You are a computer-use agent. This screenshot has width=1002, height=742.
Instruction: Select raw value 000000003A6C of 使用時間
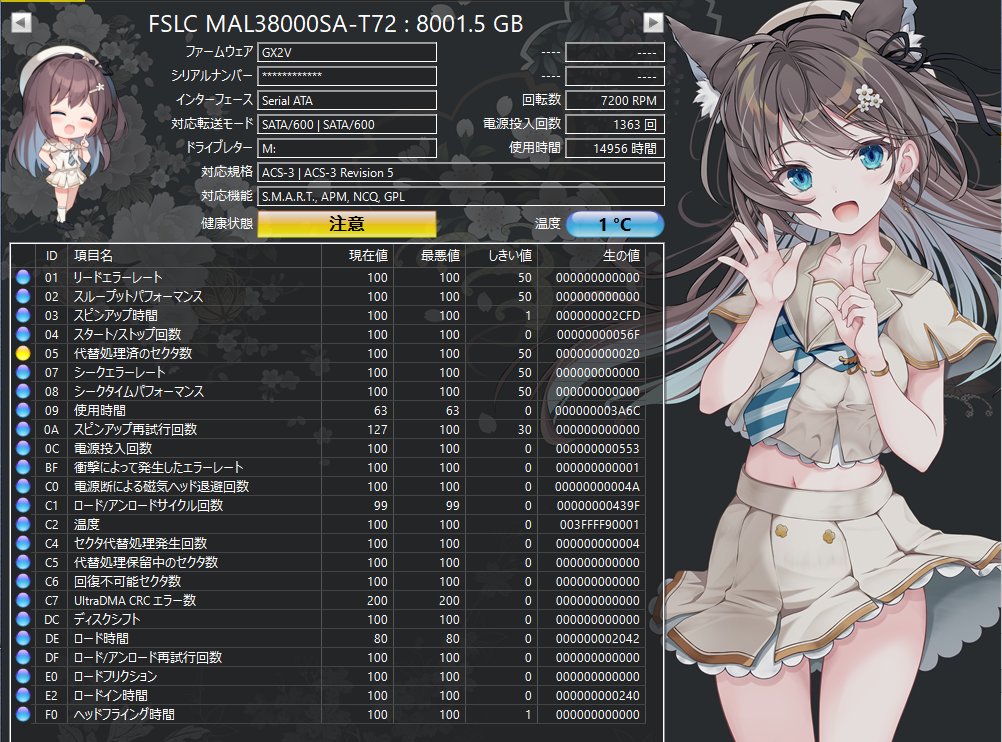597,411
